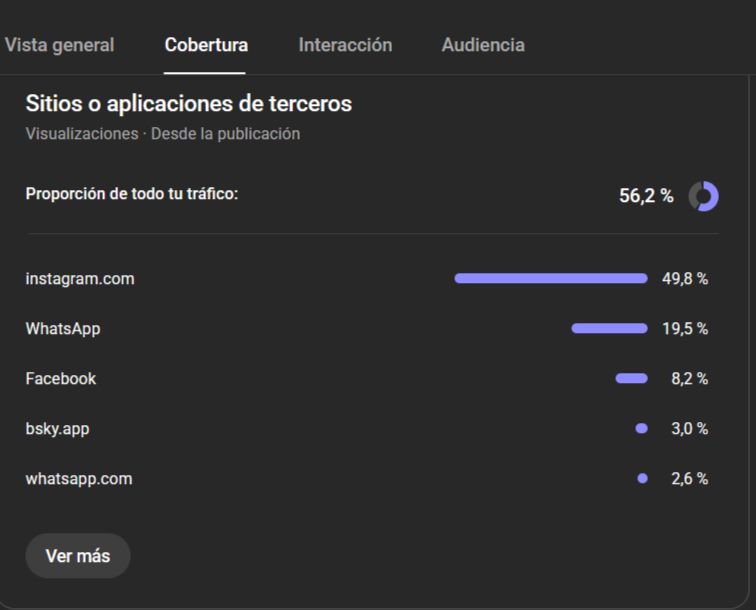The width and height of the screenshot is (756, 610).
Task: Click the whatsapp.com purple dot indicator
Action: tap(642, 478)
